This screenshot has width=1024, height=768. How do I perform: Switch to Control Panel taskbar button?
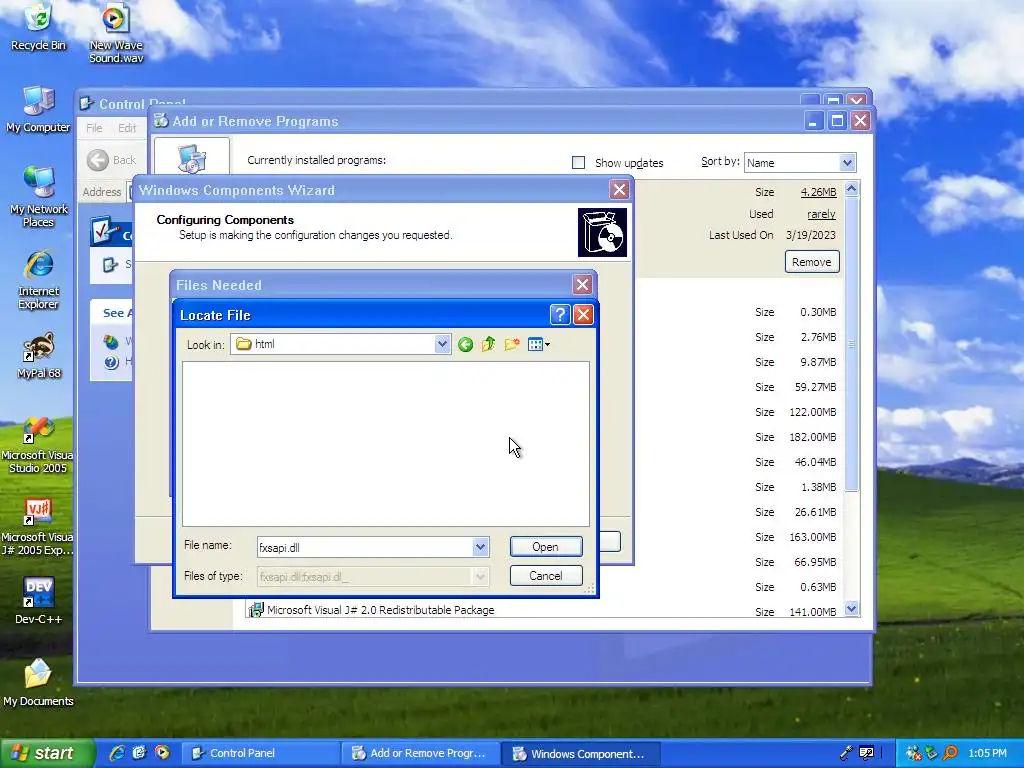[259, 753]
